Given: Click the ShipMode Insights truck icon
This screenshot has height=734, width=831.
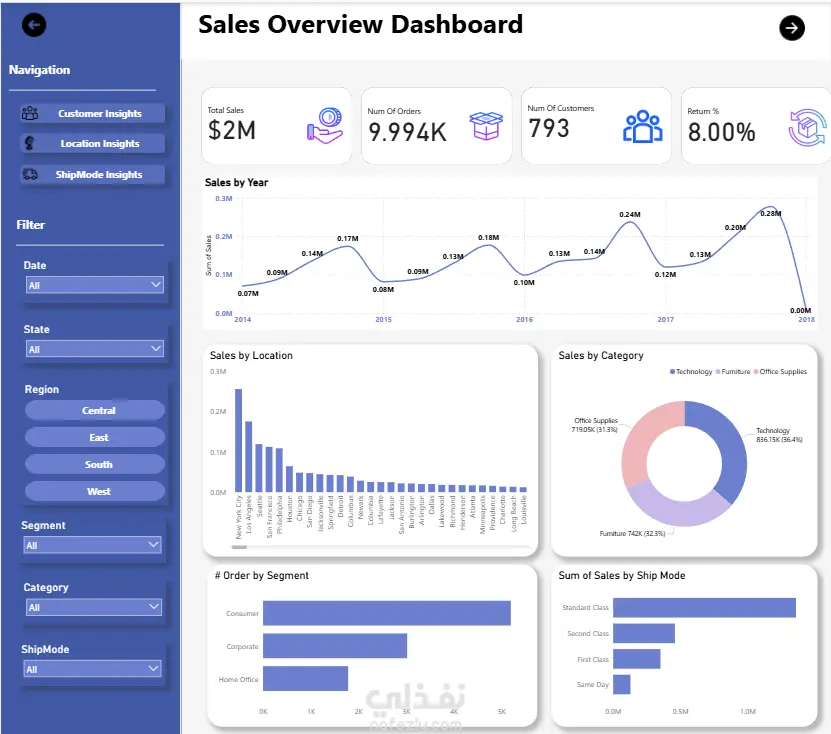Looking at the screenshot, I should pos(30,174).
